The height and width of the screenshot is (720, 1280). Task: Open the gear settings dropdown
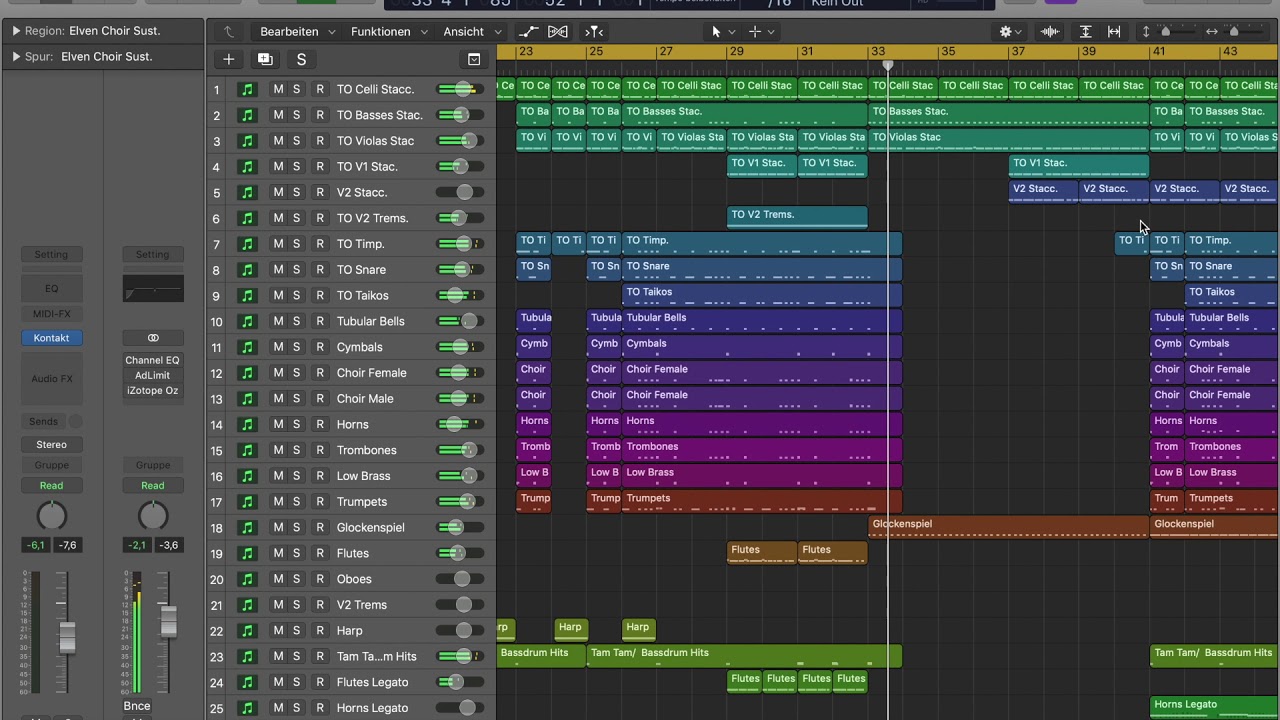[1011, 31]
